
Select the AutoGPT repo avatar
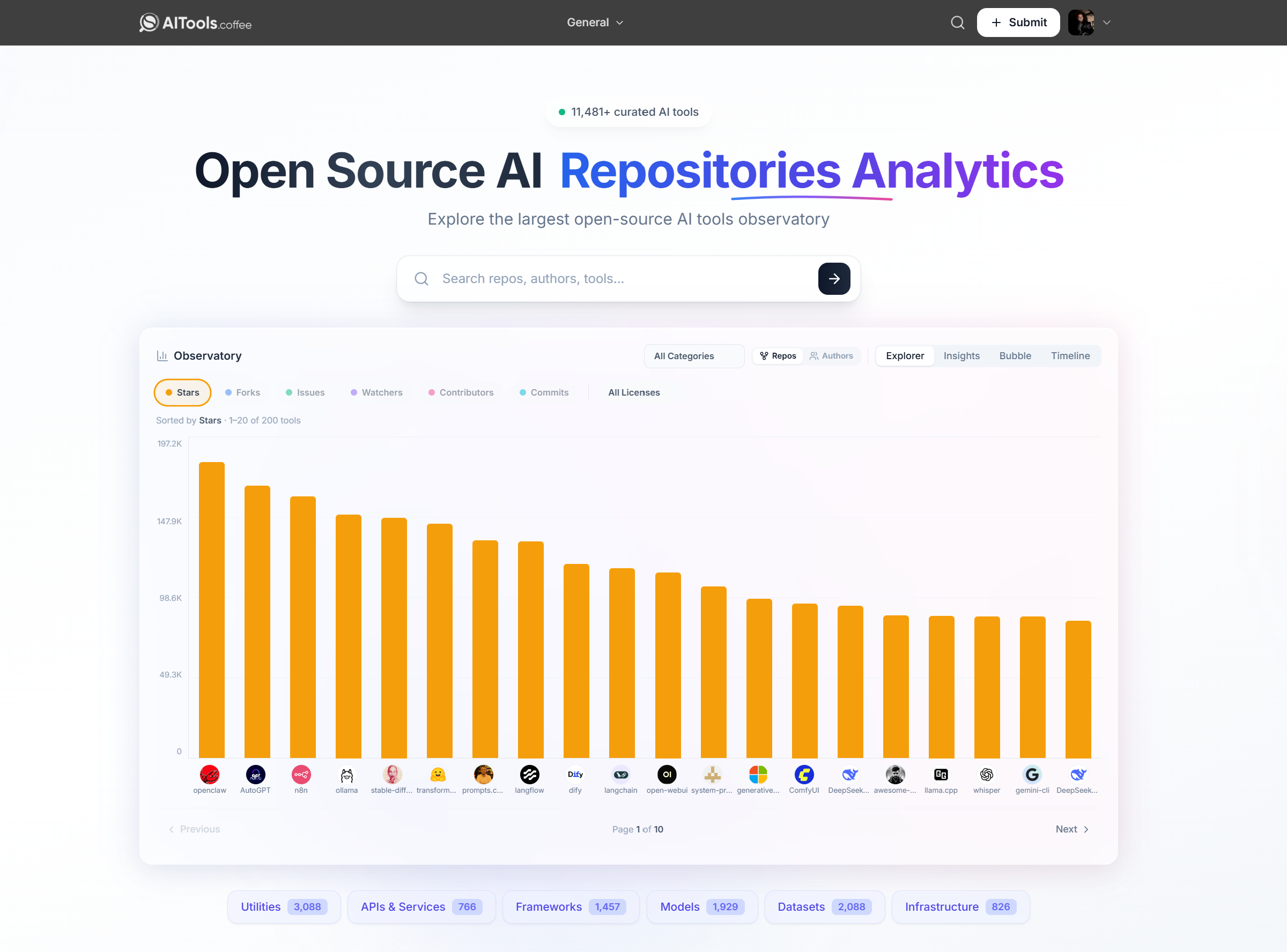click(255, 774)
